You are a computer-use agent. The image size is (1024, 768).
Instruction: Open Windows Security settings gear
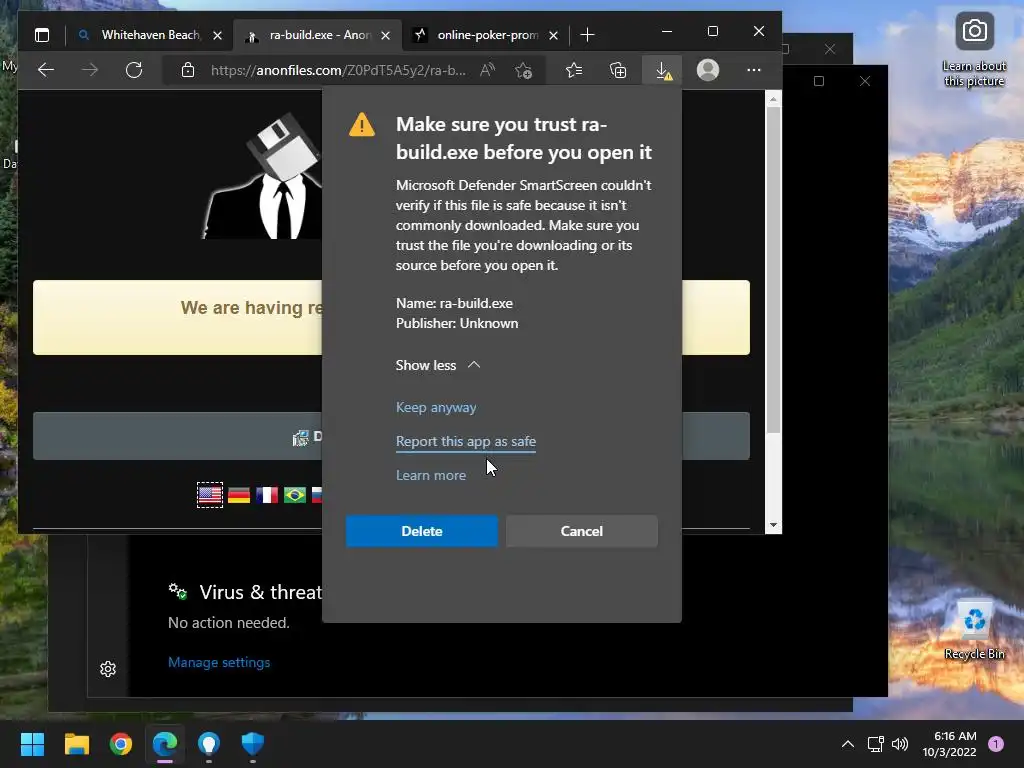pos(108,669)
